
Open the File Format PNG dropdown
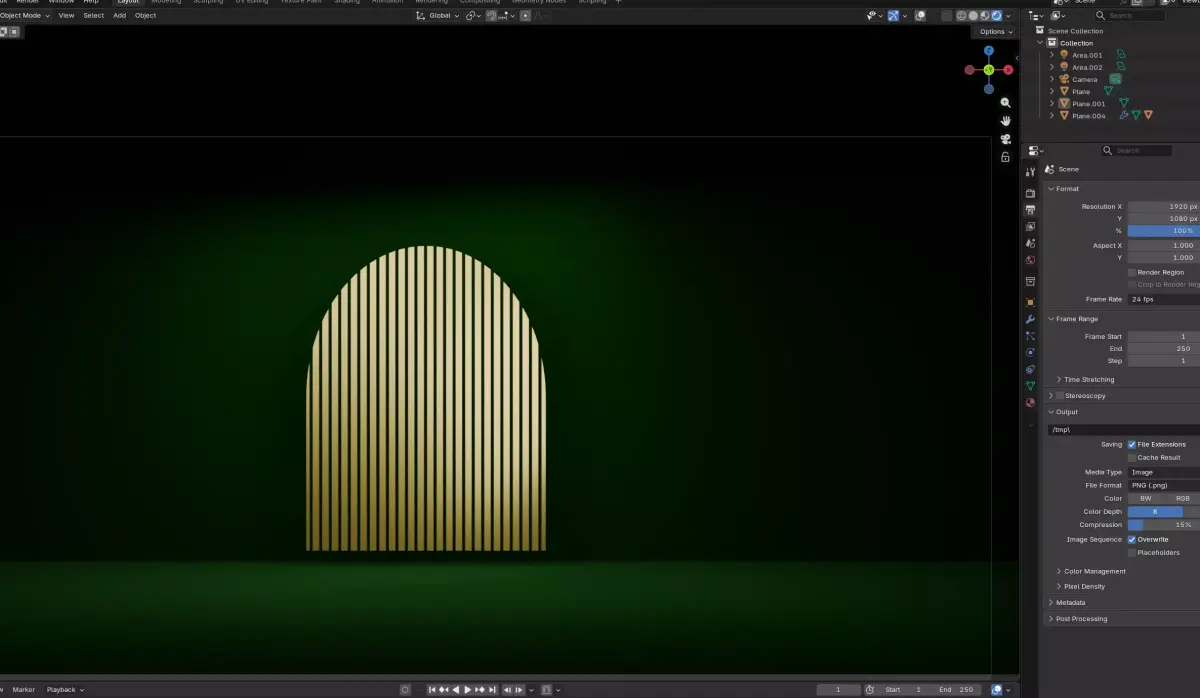(x=1164, y=485)
